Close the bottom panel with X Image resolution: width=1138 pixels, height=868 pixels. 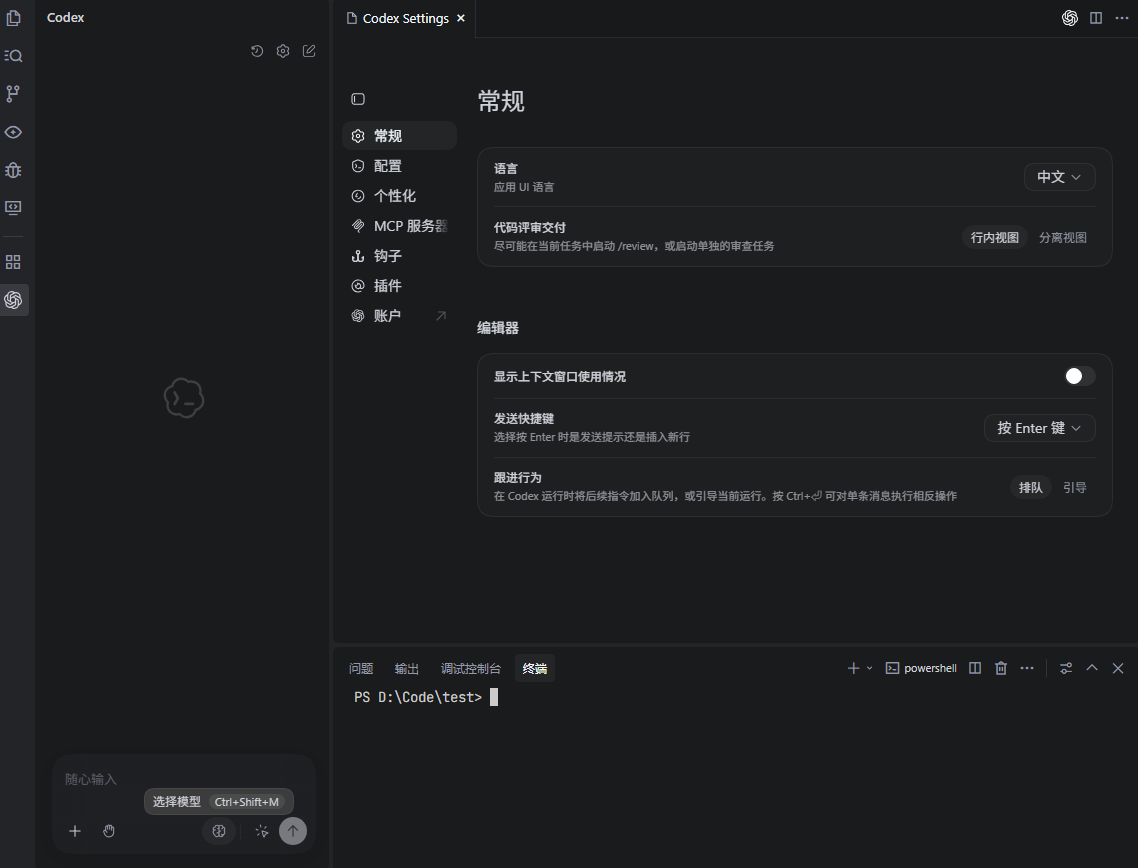[x=1118, y=668]
